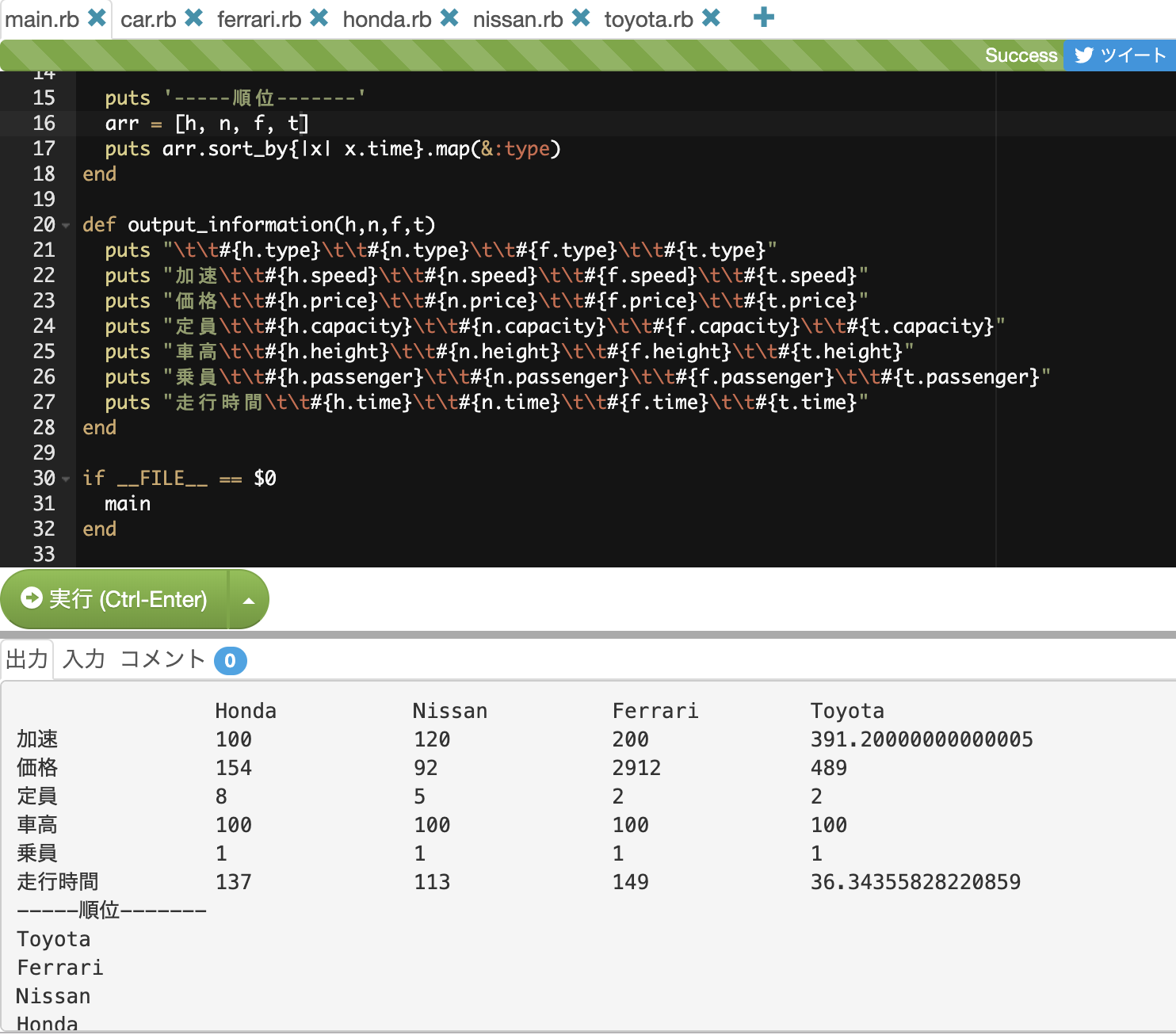Open the nissan.rb tab
Screen dimensions: 1176x1035
517,19
